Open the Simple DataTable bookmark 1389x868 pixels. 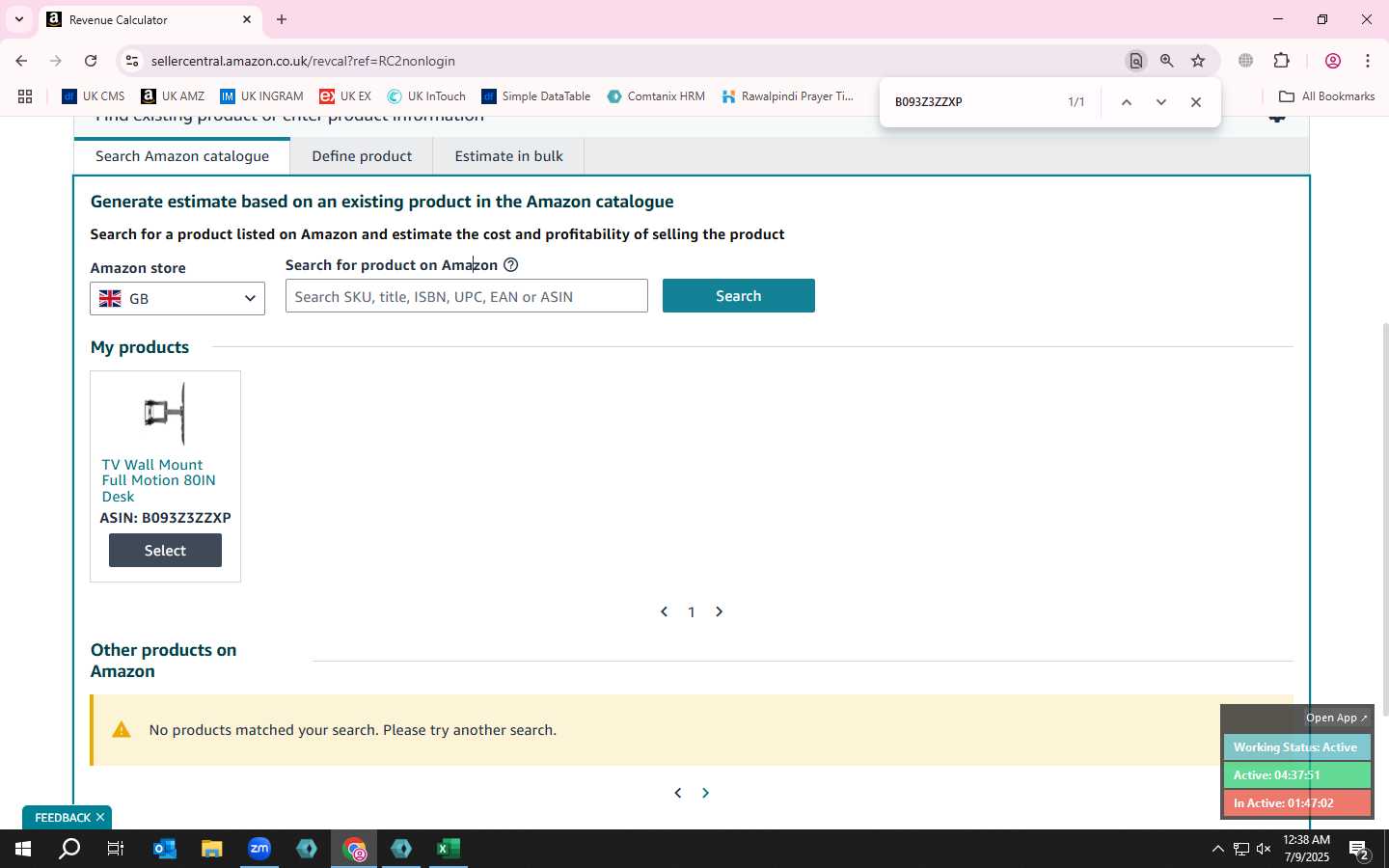coord(536,96)
